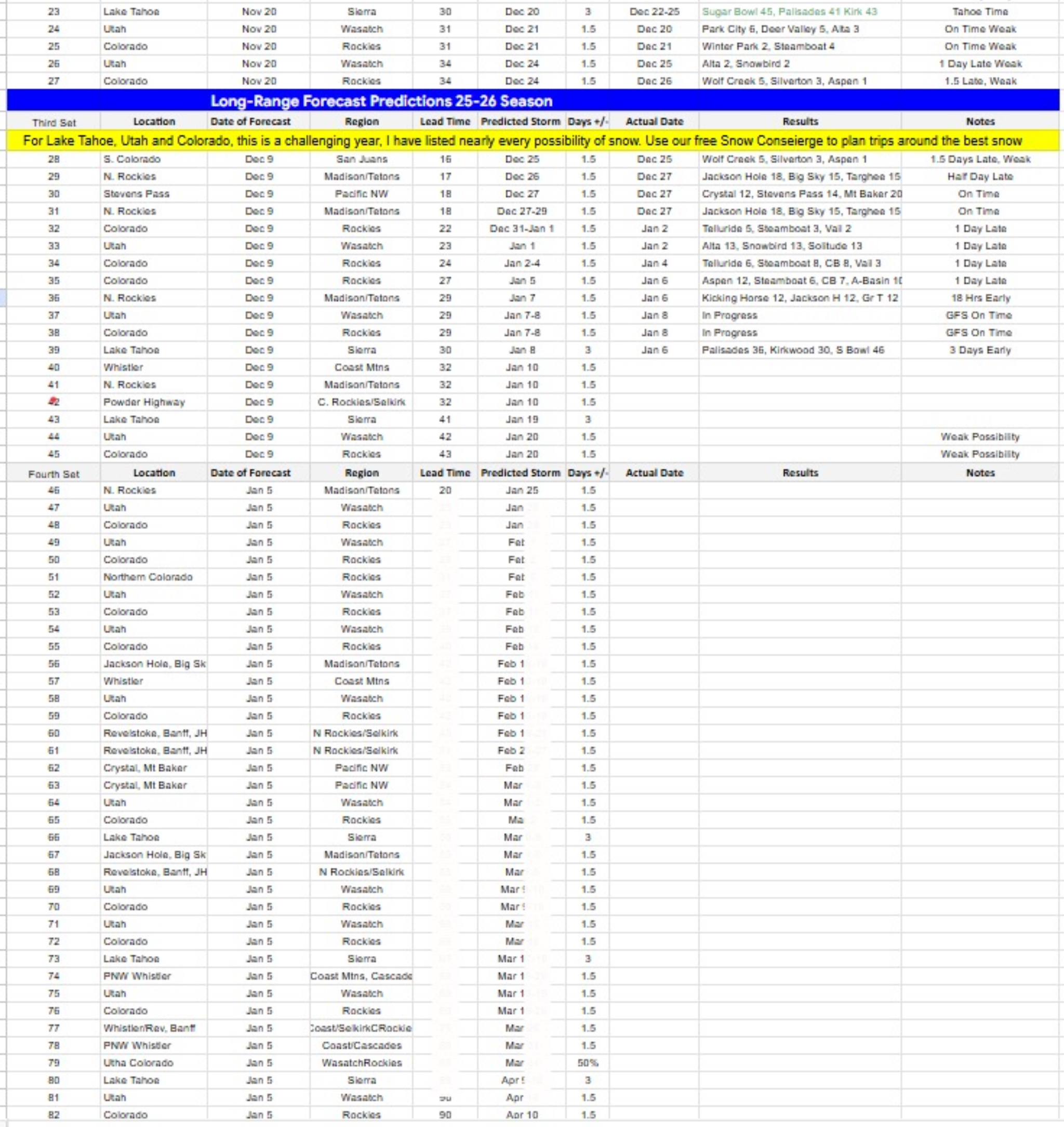
Task: Click the yellow Lake Tahoe challenging year notice
Action: pos(522,141)
